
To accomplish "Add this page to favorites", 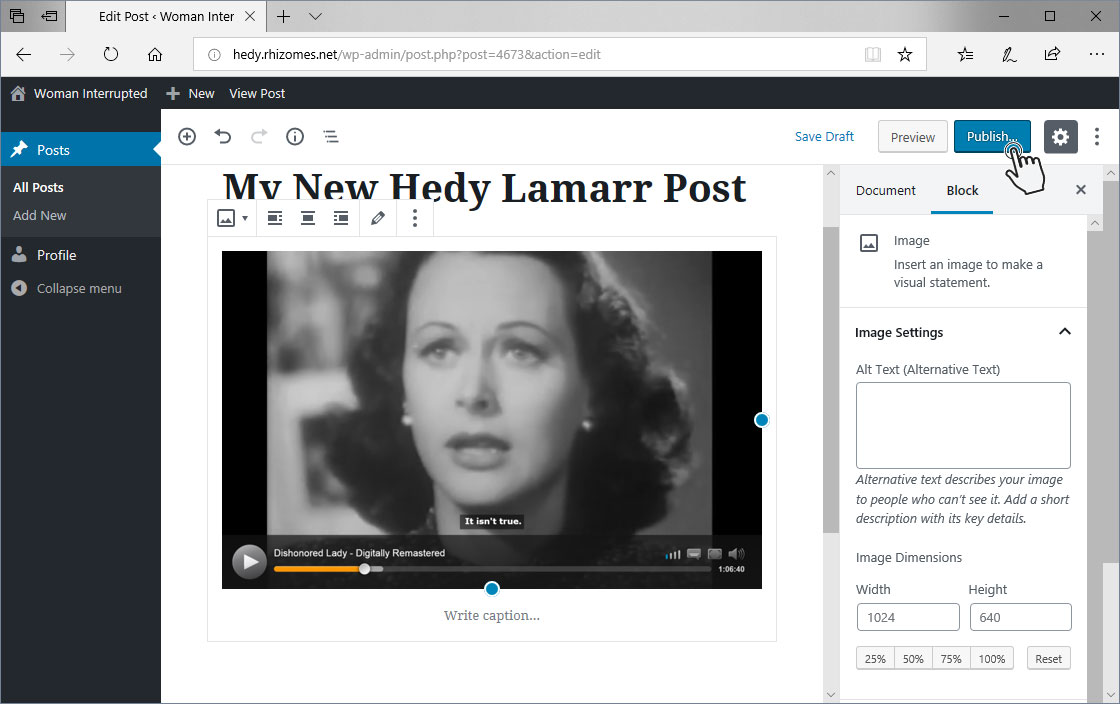I will point(905,54).
